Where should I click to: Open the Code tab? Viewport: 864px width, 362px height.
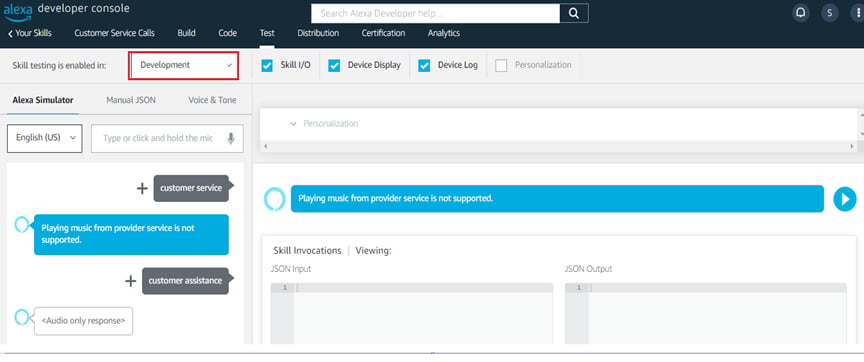tap(228, 33)
